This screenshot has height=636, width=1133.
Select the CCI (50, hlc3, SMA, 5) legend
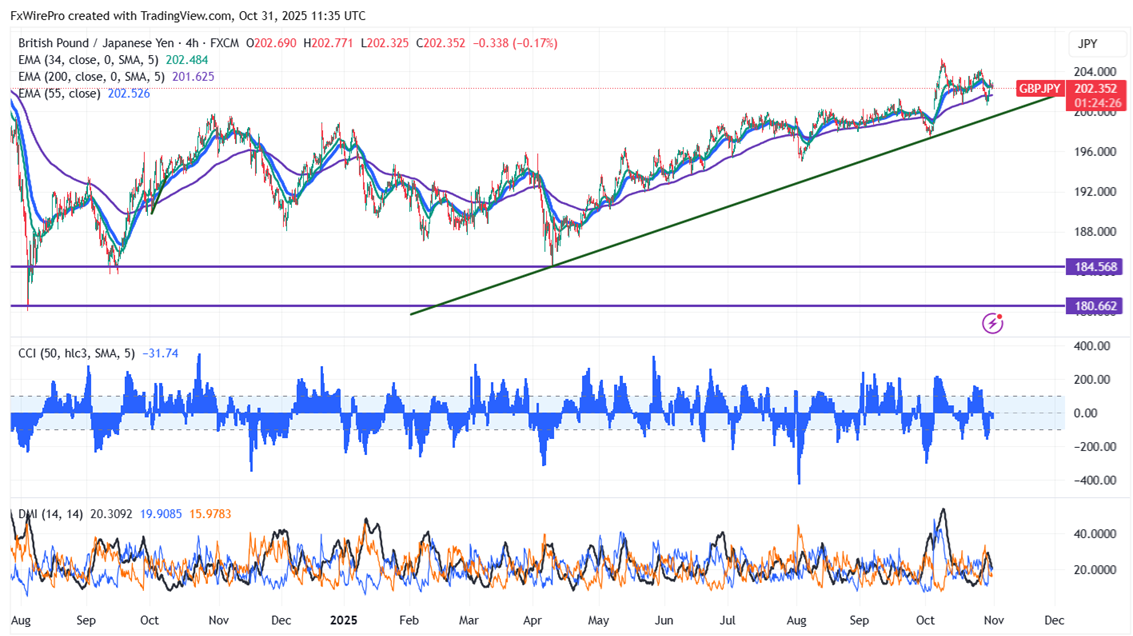point(77,353)
